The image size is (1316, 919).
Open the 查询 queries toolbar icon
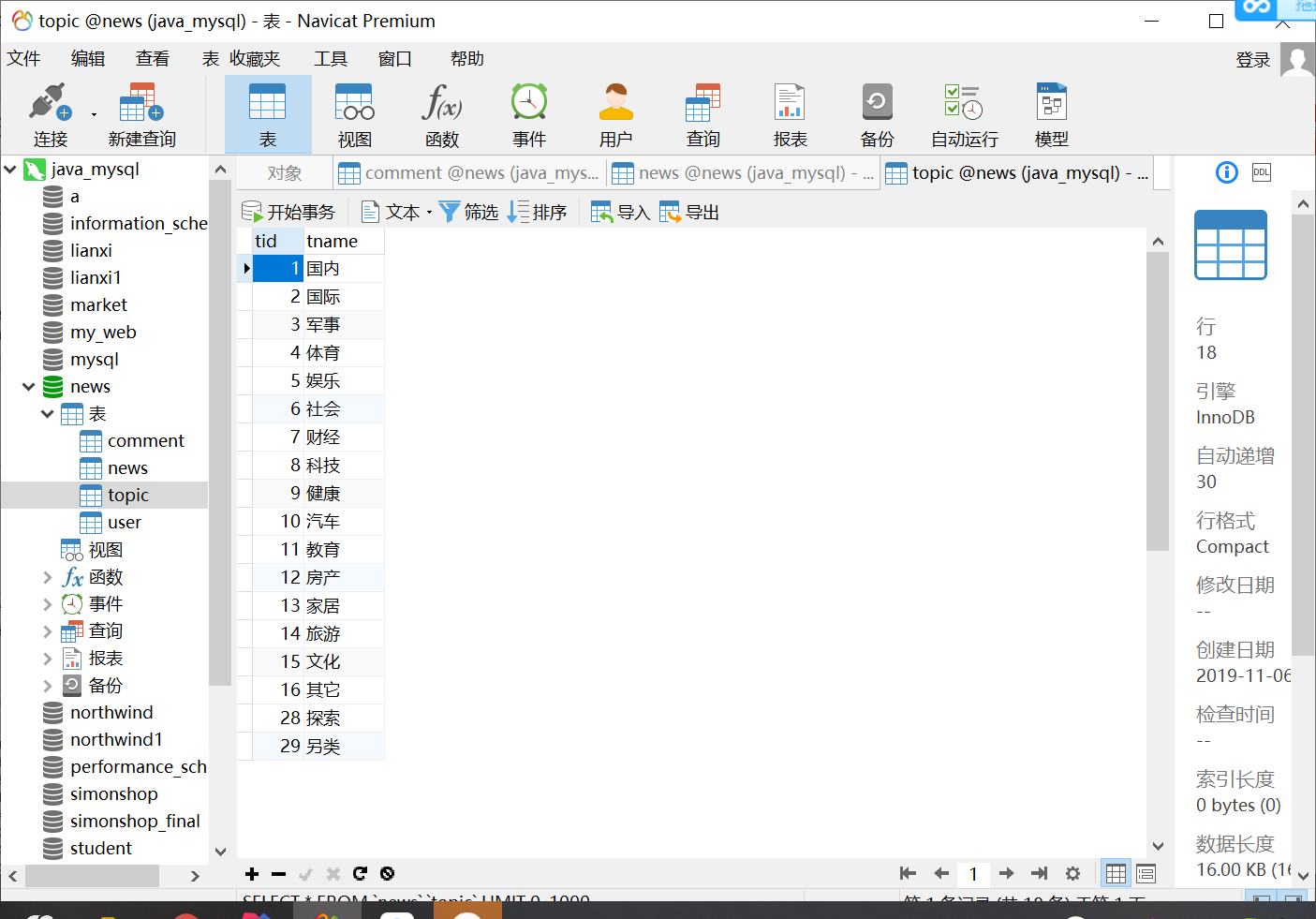703,115
